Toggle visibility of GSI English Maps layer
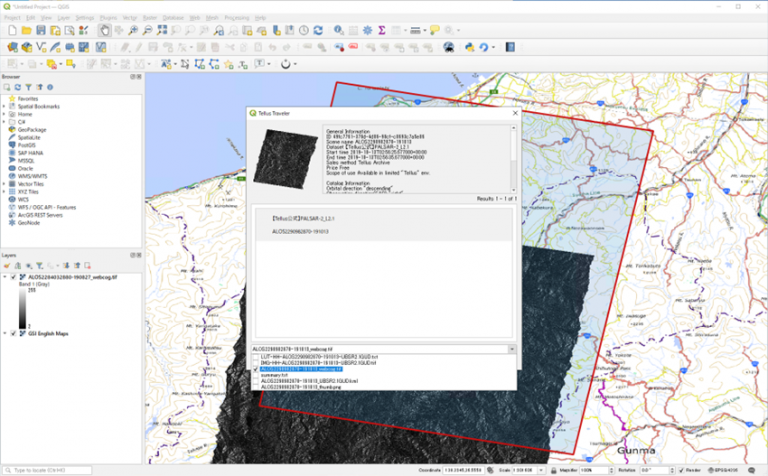This screenshot has height=476, width=768. click(14, 333)
